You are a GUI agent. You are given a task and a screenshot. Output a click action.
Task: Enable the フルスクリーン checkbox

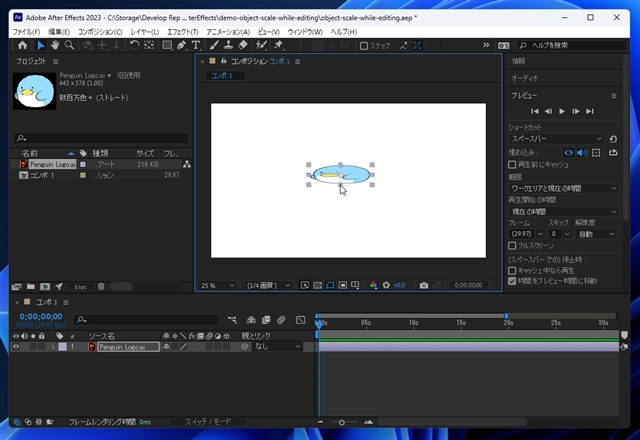512,245
